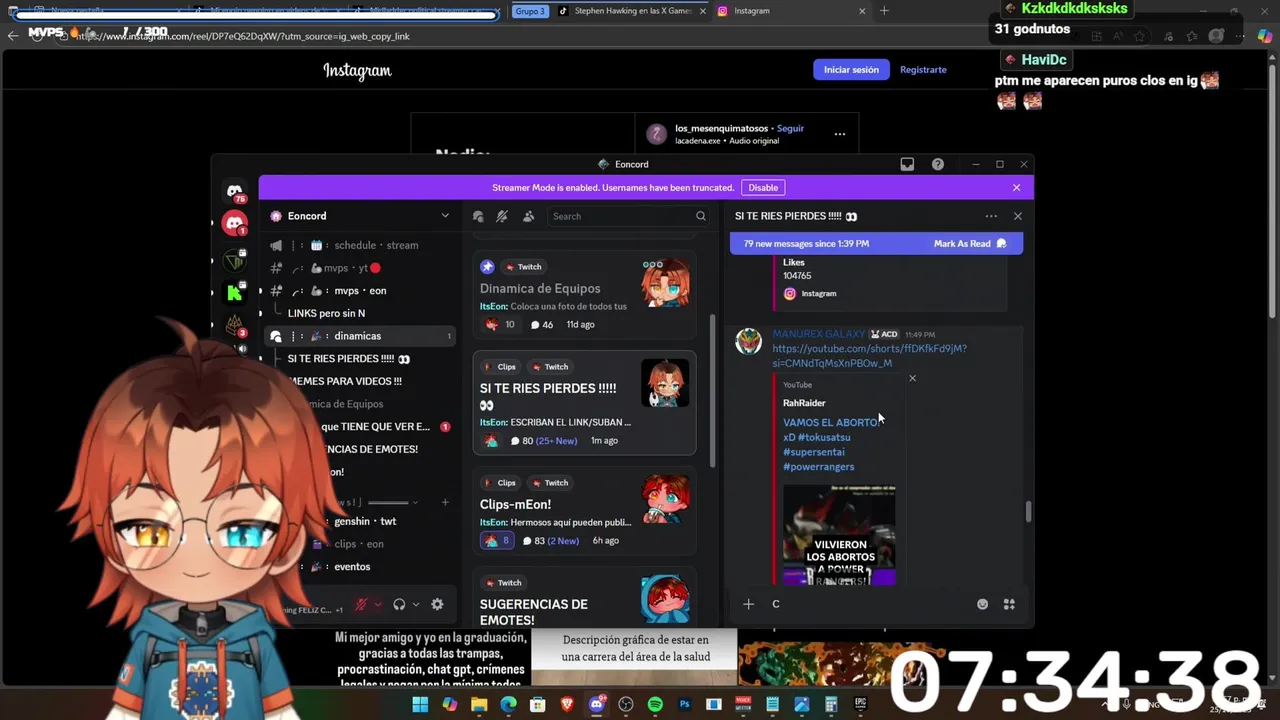Show member list icon near search

pos(528,216)
